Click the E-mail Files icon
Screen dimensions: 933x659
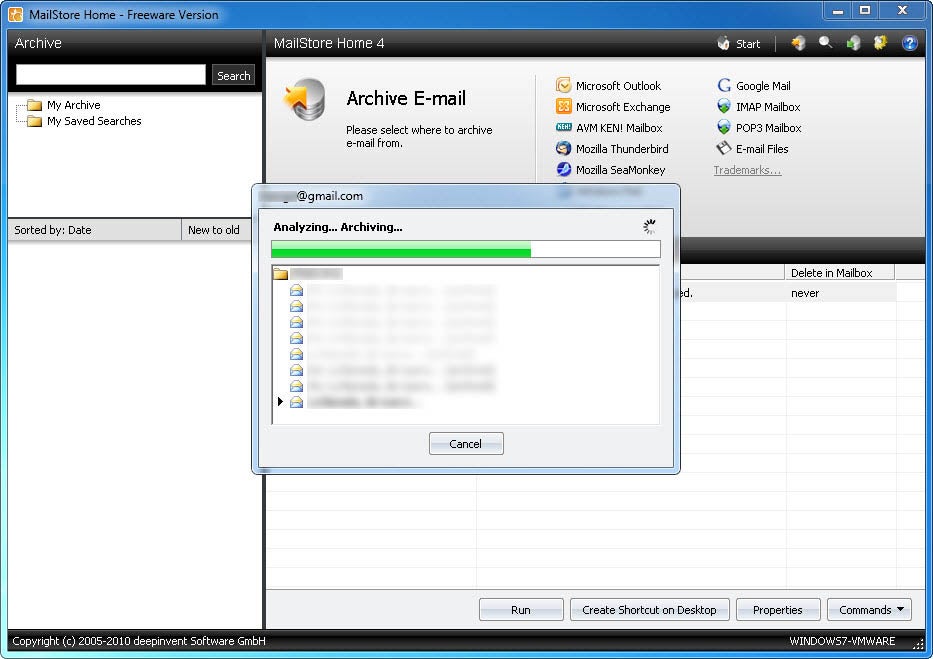click(724, 149)
